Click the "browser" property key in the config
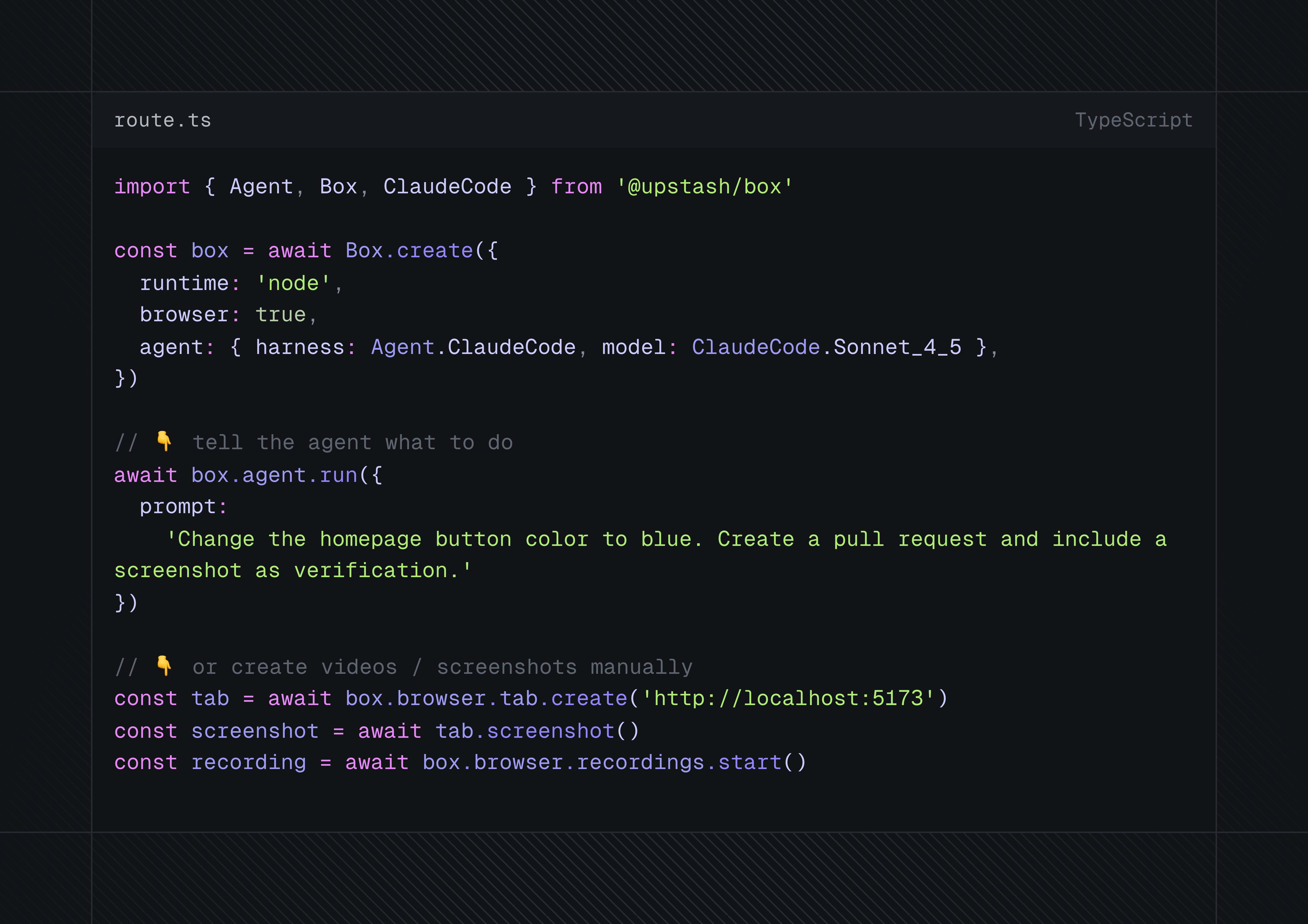1308x924 pixels. (184, 314)
